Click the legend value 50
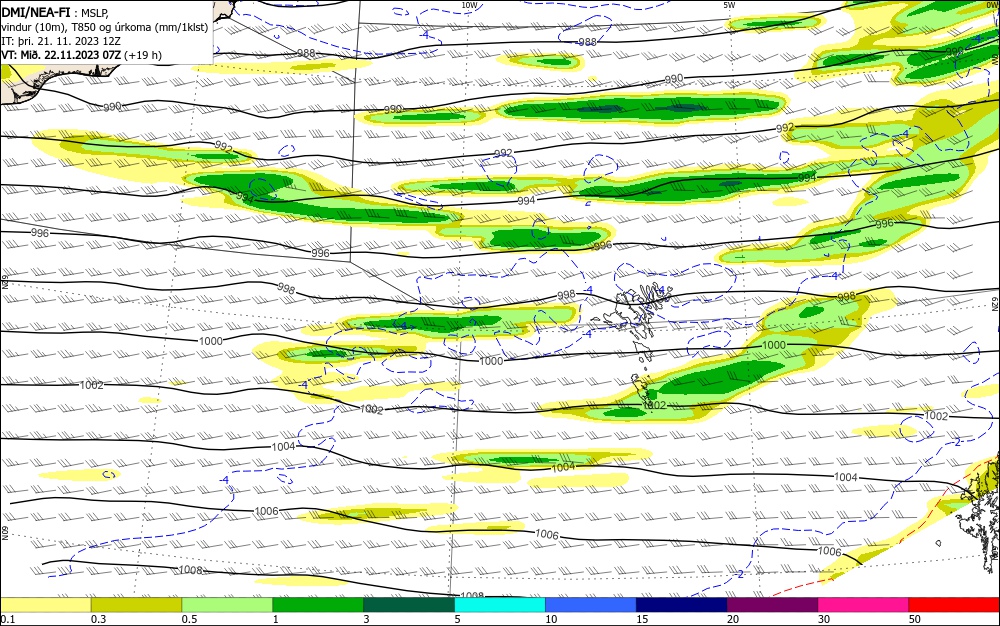The height and width of the screenshot is (626, 1000). click(x=915, y=619)
